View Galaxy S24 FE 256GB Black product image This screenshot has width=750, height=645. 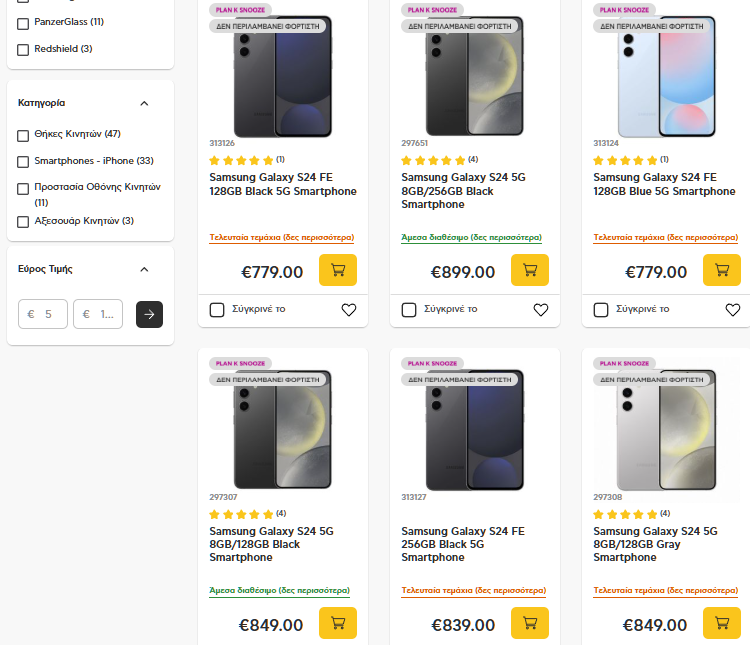tap(475, 430)
